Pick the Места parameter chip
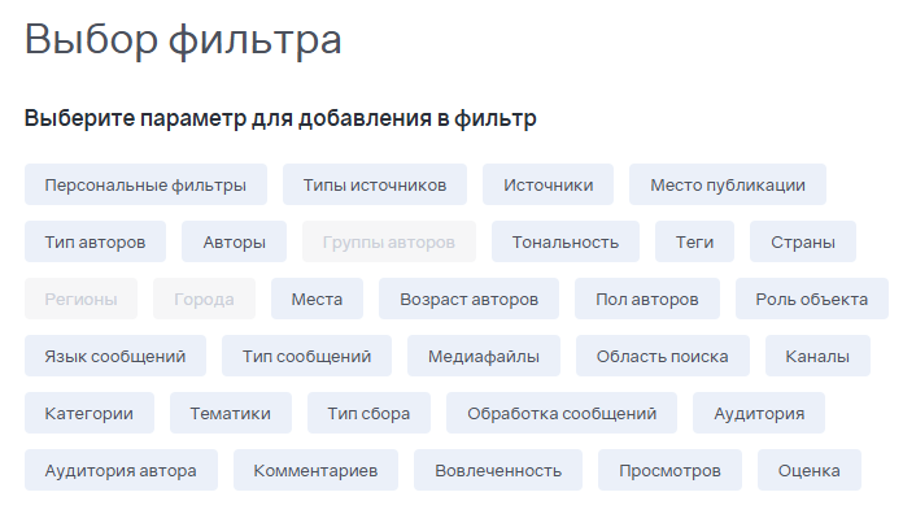The image size is (904, 514). (x=317, y=299)
